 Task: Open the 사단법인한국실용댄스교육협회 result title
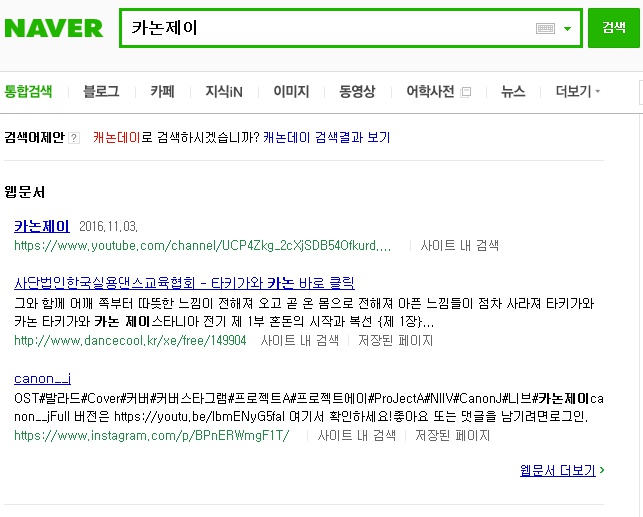coord(184,283)
